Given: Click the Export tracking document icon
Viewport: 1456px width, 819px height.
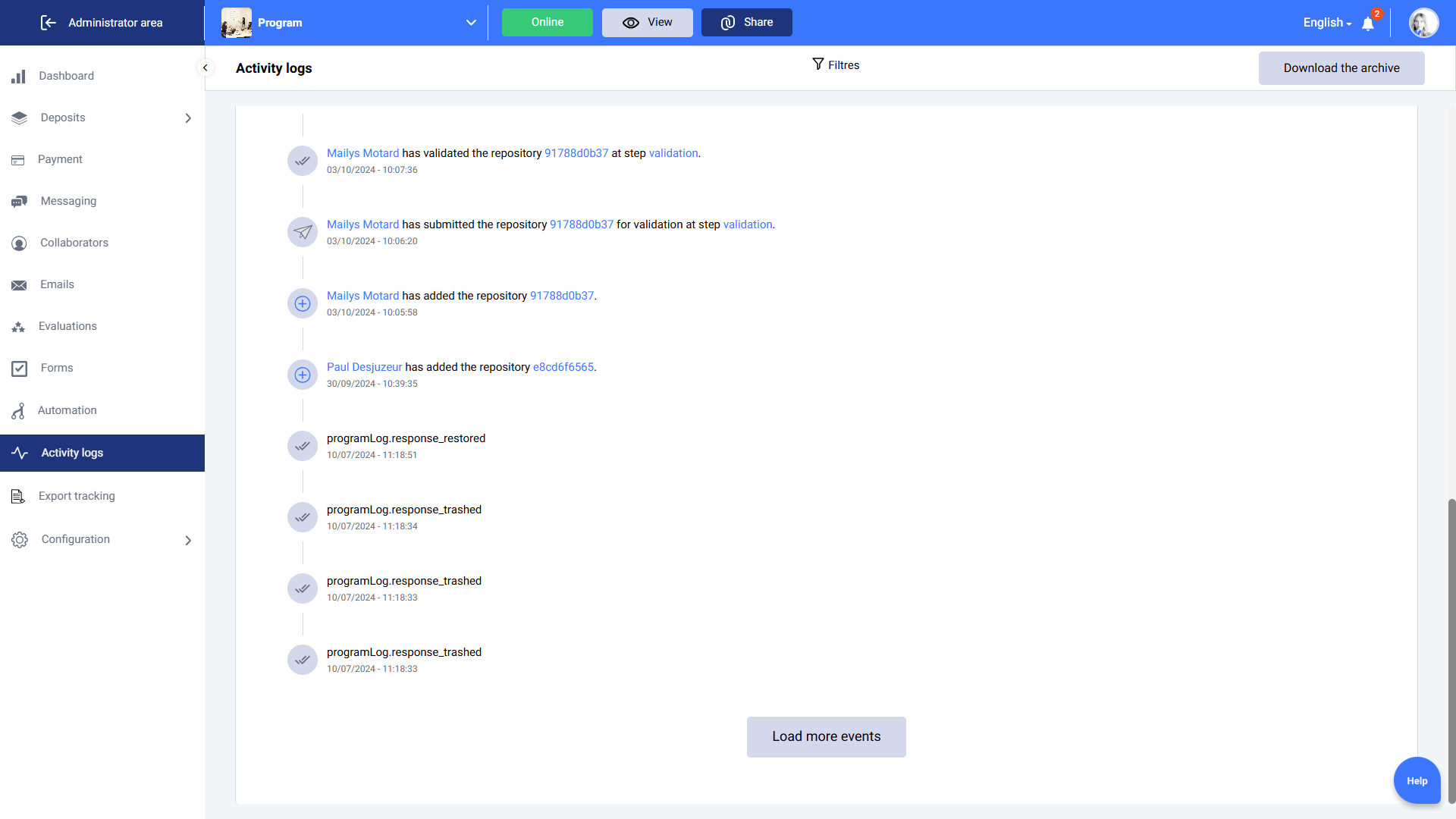Looking at the screenshot, I should point(18,497).
